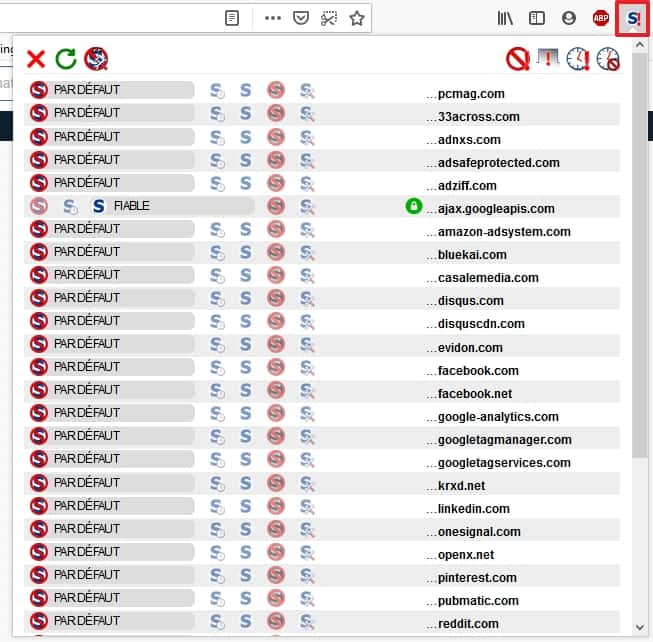
Task: Set adsafeprotected.com to Custom
Action: [307, 160]
